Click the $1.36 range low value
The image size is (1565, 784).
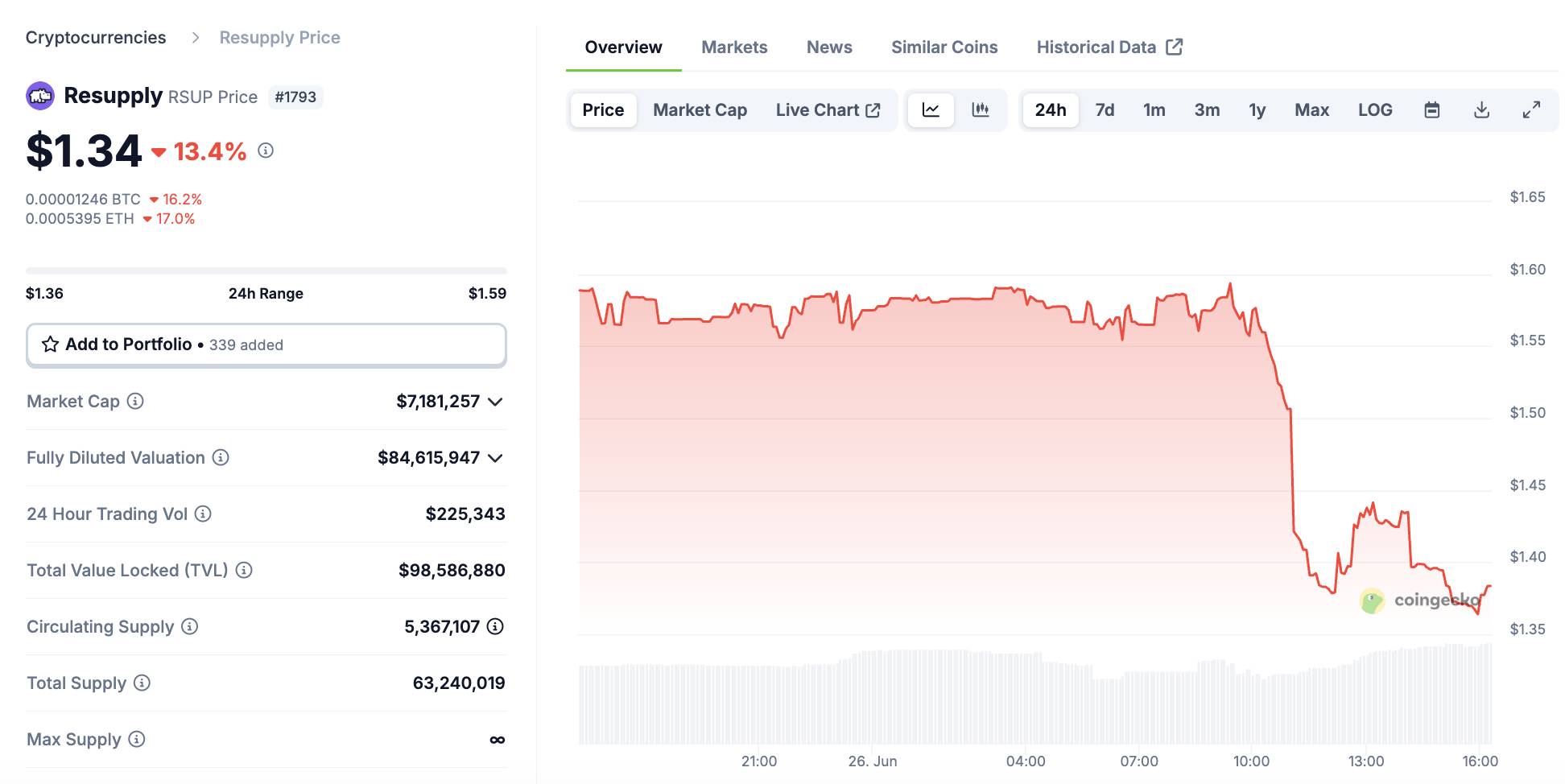pos(44,293)
